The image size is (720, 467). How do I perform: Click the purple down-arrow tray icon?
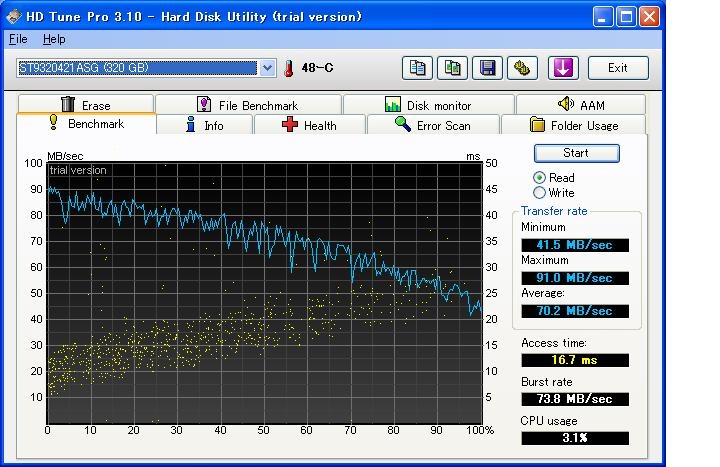[562, 68]
